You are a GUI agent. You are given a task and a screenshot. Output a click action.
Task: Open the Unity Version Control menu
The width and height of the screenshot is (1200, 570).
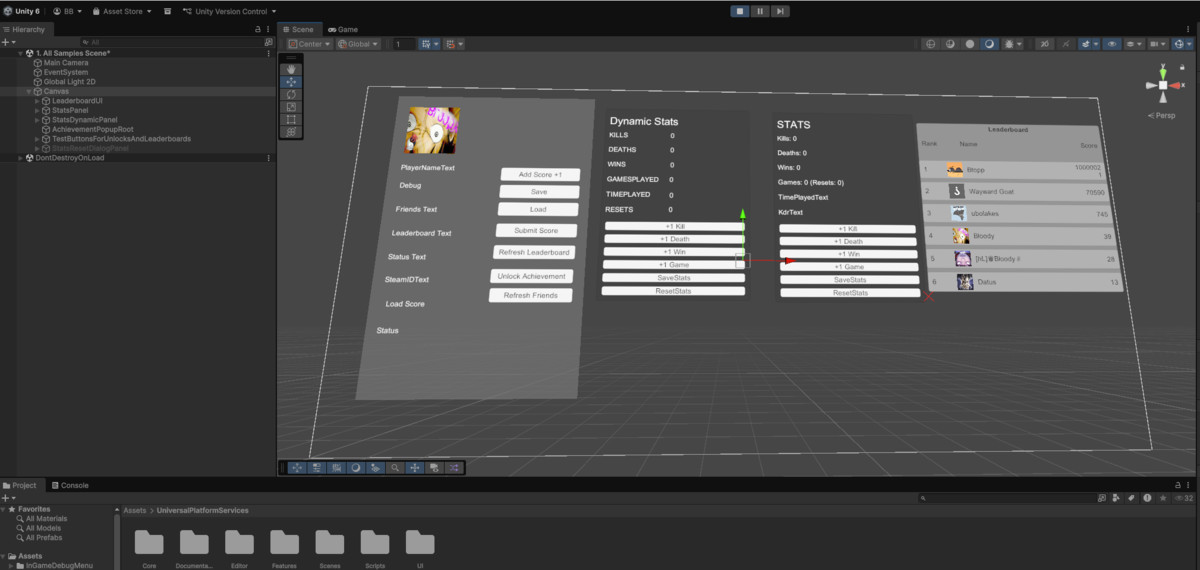232,11
